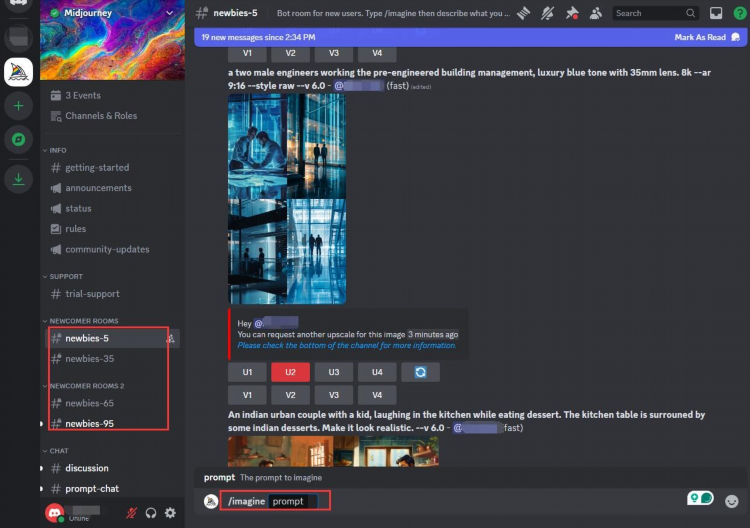The image size is (750, 528).
Task: Click U1 upscale button
Action: (247, 372)
